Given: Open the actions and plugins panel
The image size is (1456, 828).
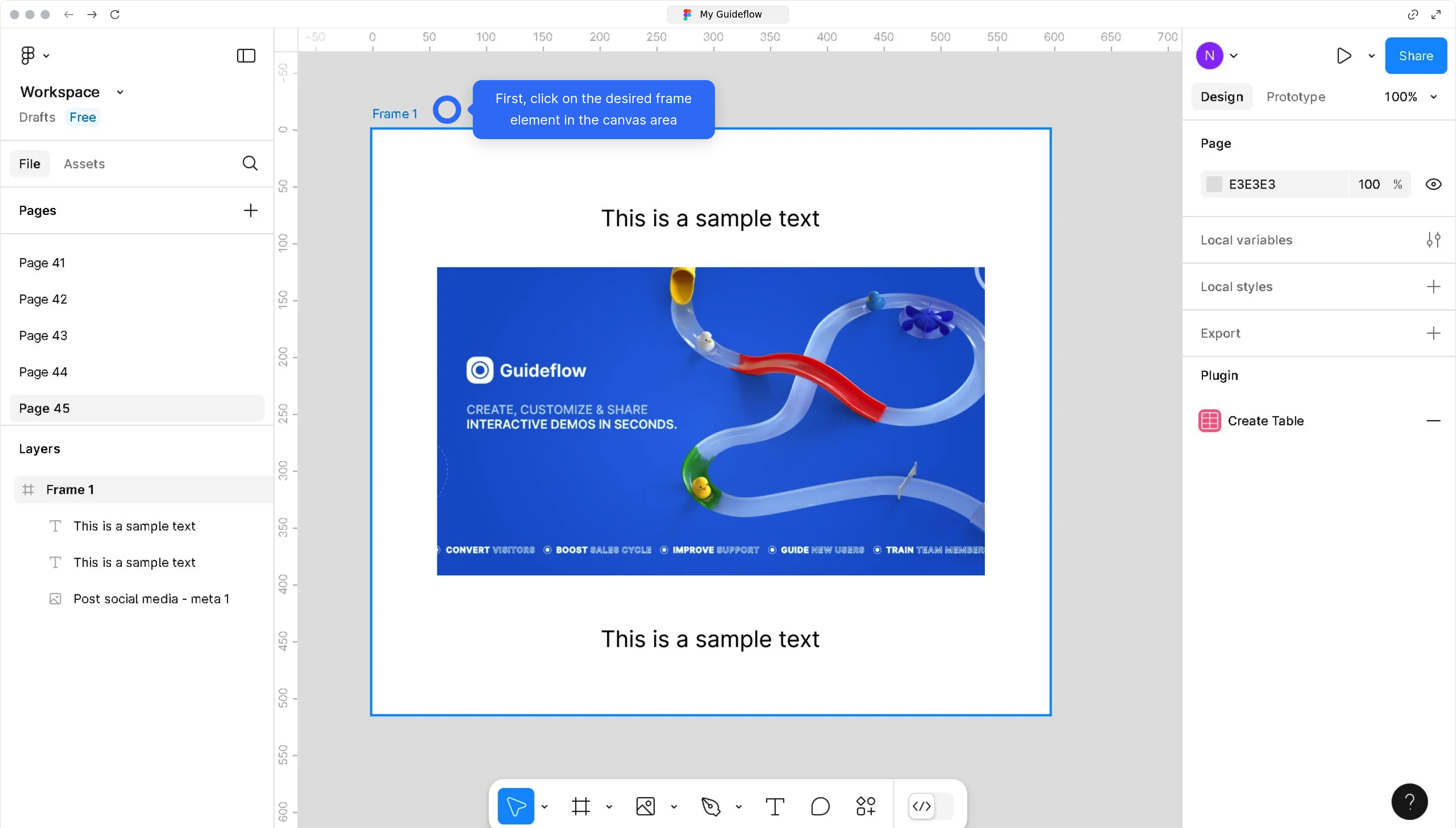Looking at the screenshot, I should coord(866,806).
